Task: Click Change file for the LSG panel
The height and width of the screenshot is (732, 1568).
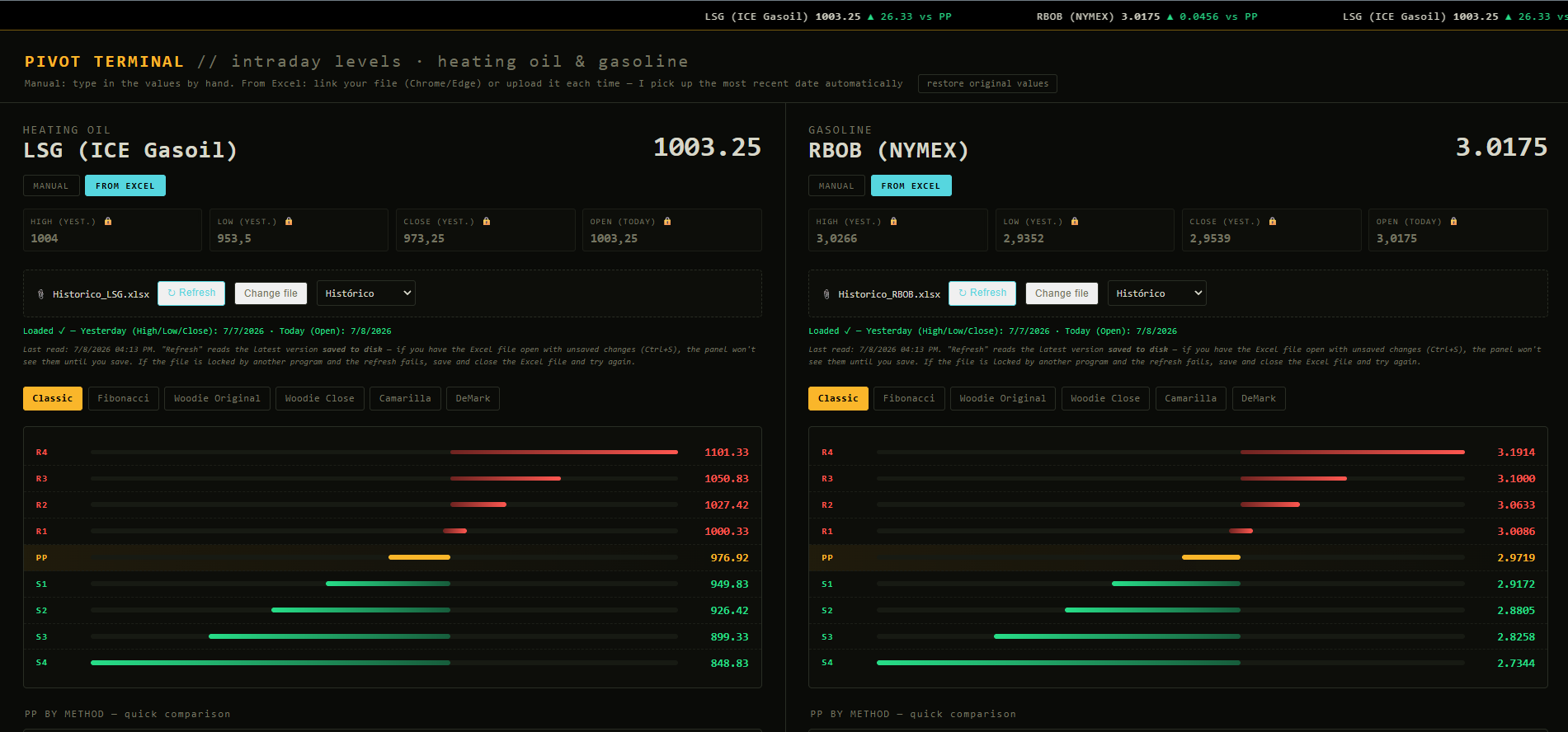Action: (271, 293)
